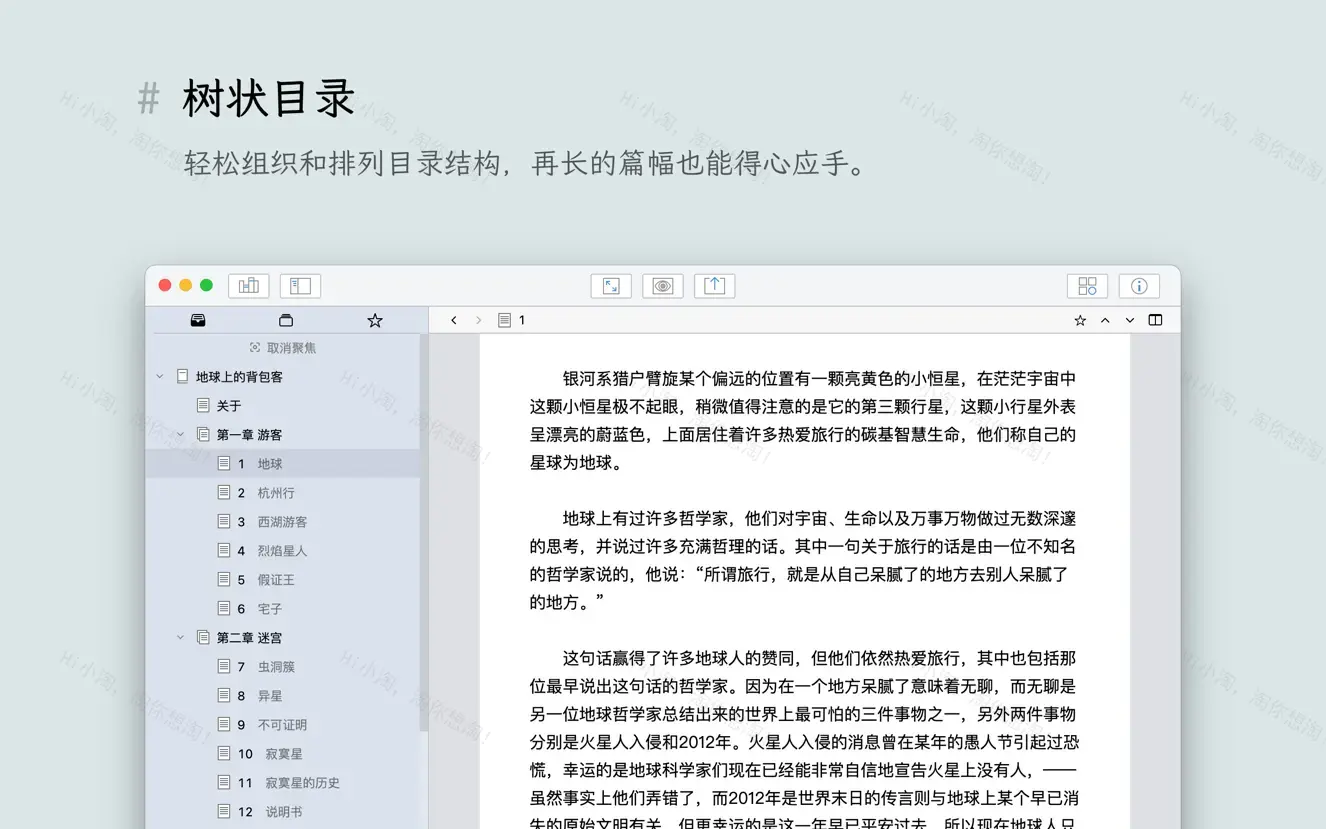The image size is (1326, 829).
Task: Navigate back with the left chevron arrow
Action: click(453, 319)
